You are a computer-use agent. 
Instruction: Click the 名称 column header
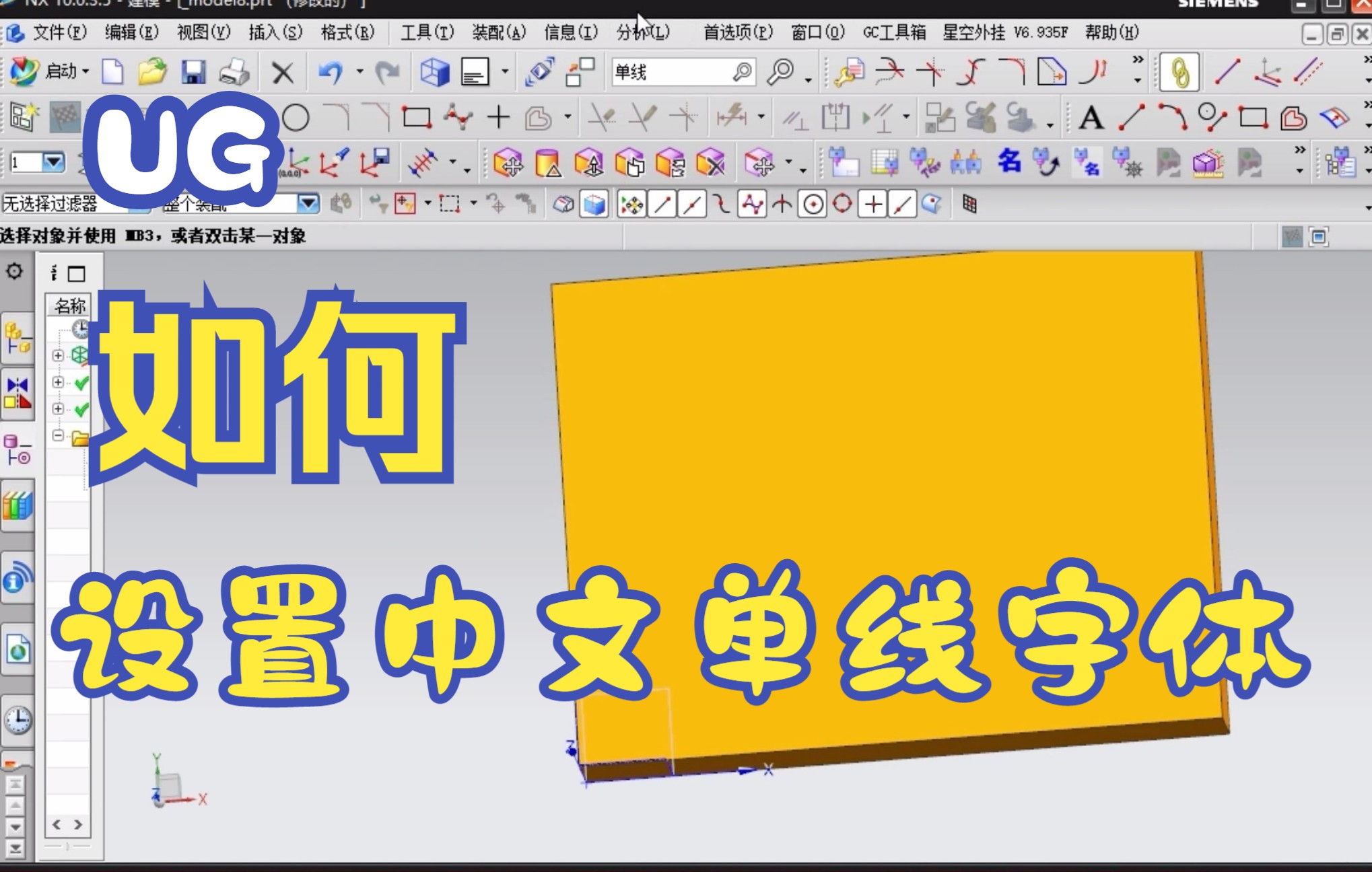69,306
